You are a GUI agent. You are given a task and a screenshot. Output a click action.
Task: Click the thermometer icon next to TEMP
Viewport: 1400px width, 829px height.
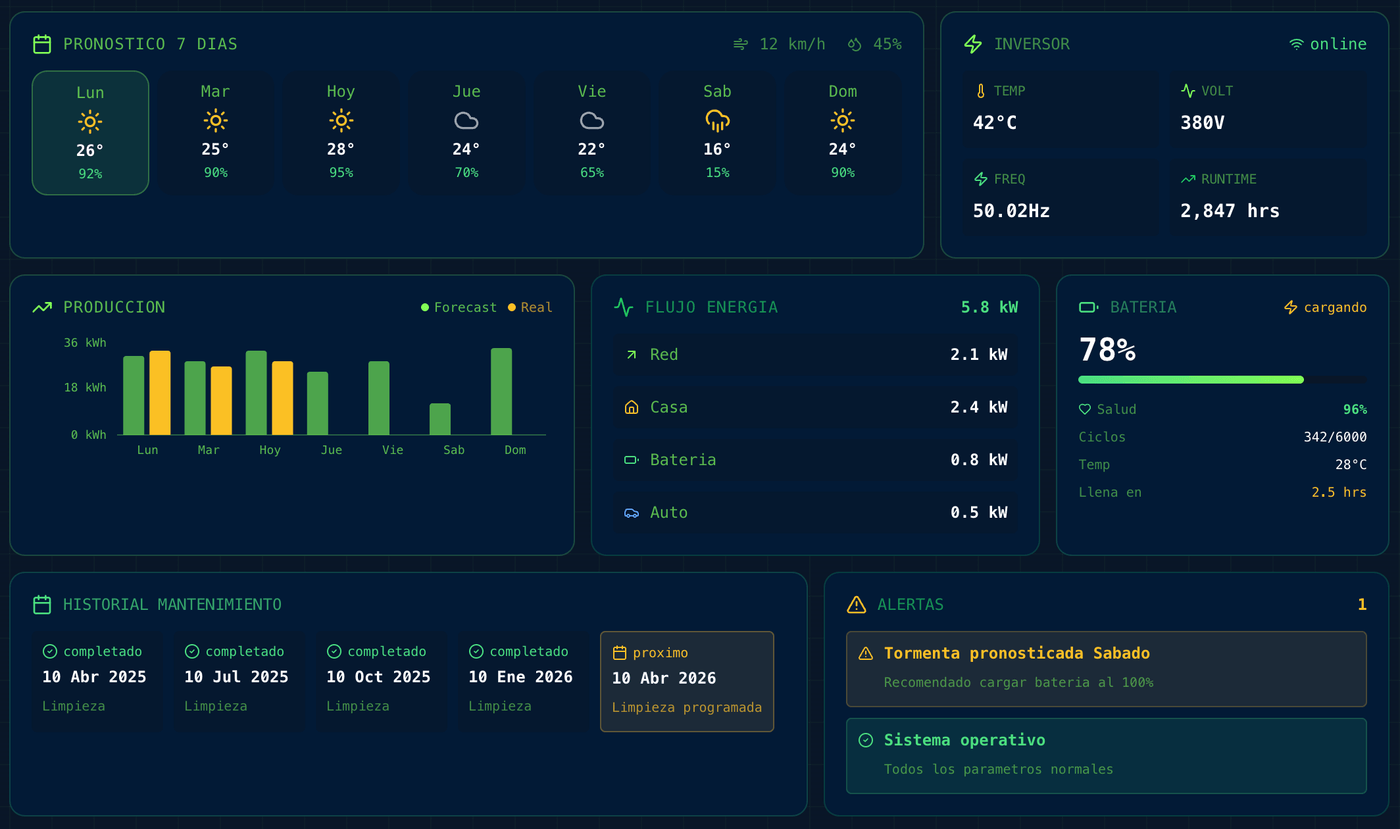(x=981, y=91)
